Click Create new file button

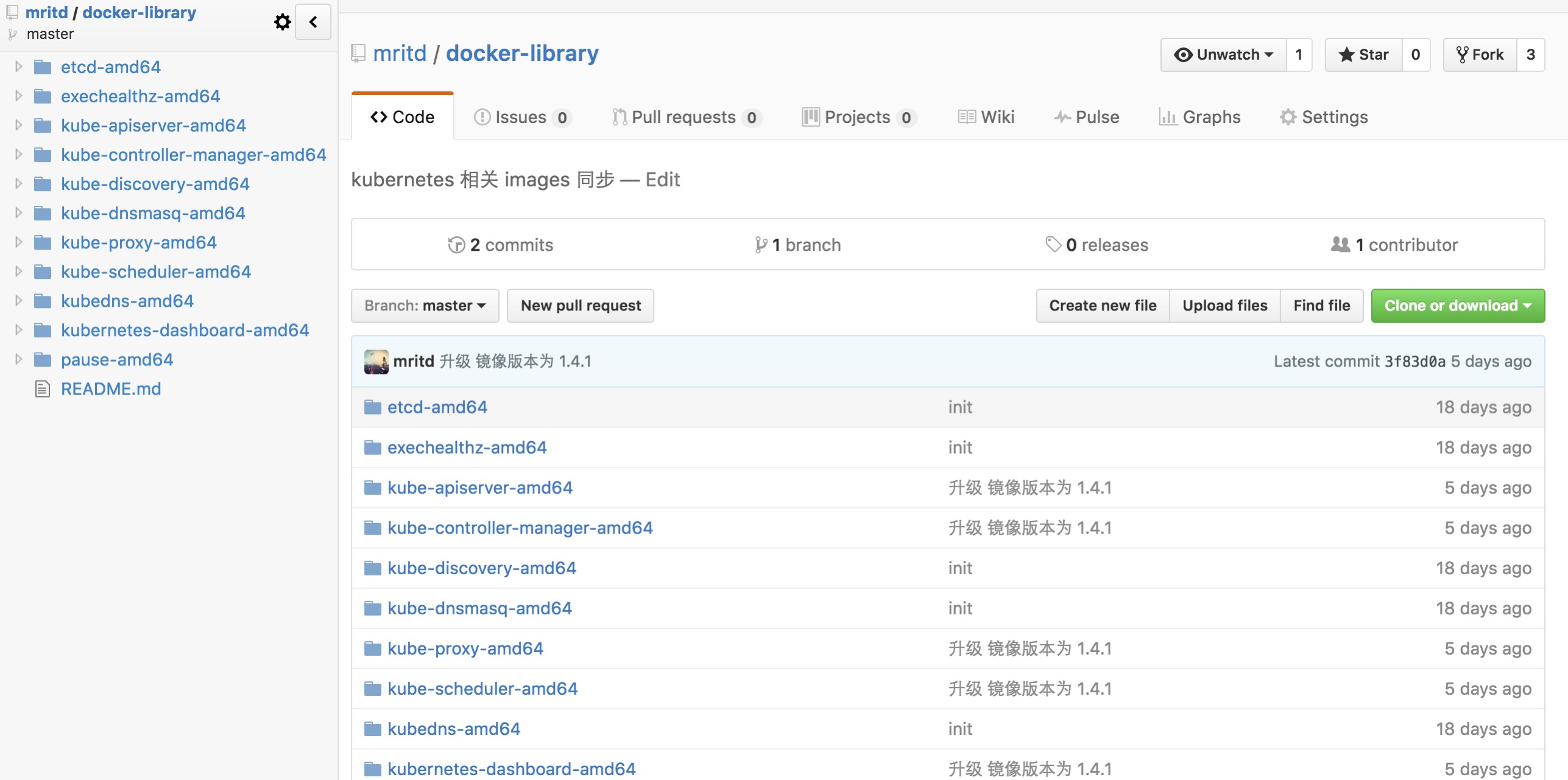click(1103, 306)
